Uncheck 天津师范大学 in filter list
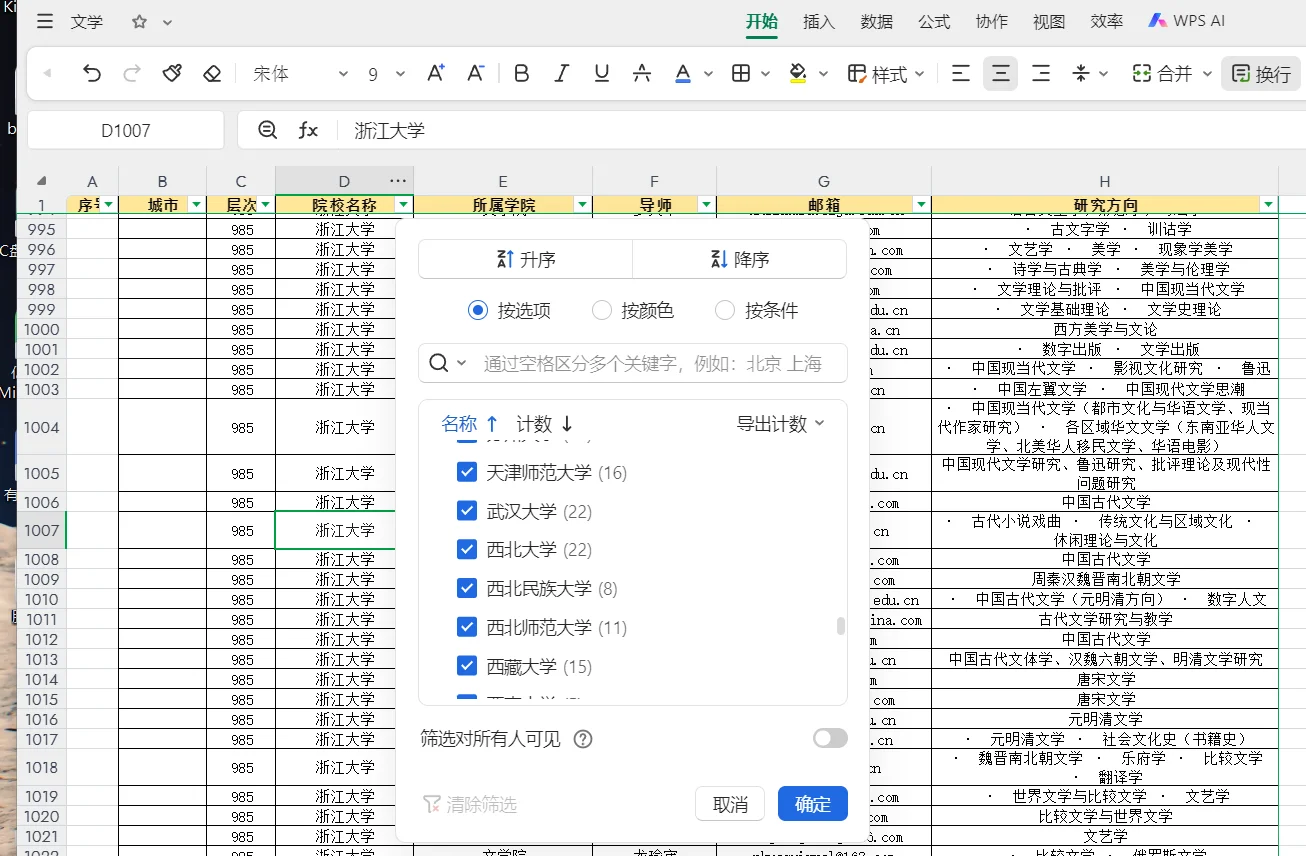This screenshot has width=1306, height=856. tap(467, 472)
